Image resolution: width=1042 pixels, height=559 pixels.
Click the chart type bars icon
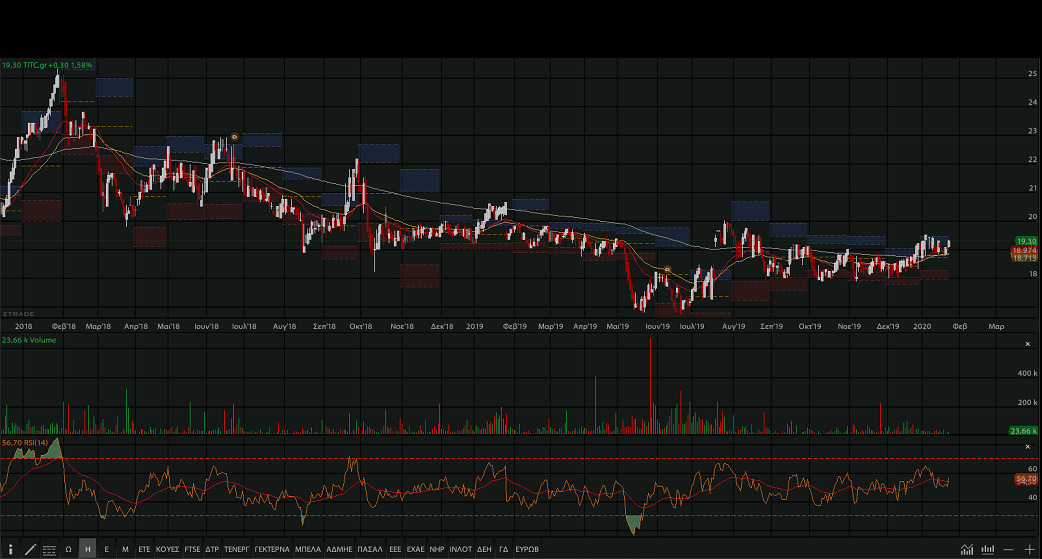pos(988,549)
